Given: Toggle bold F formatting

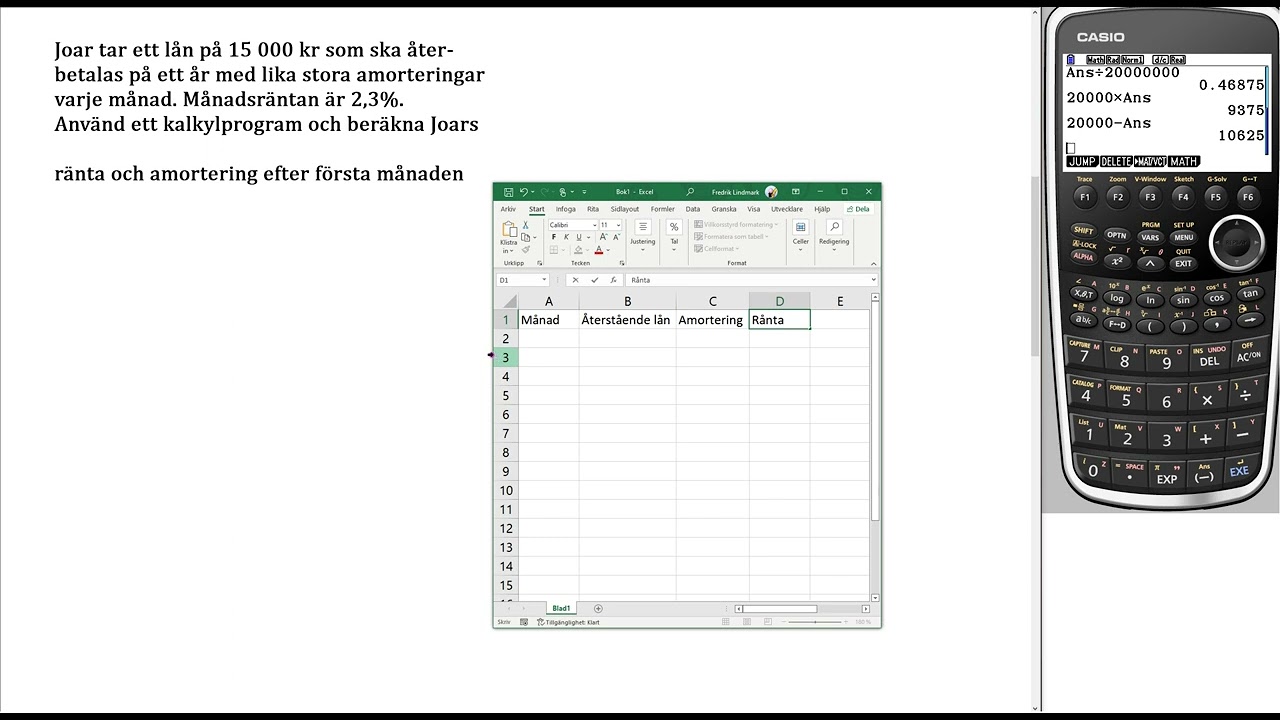Looking at the screenshot, I should click(554, 237).
